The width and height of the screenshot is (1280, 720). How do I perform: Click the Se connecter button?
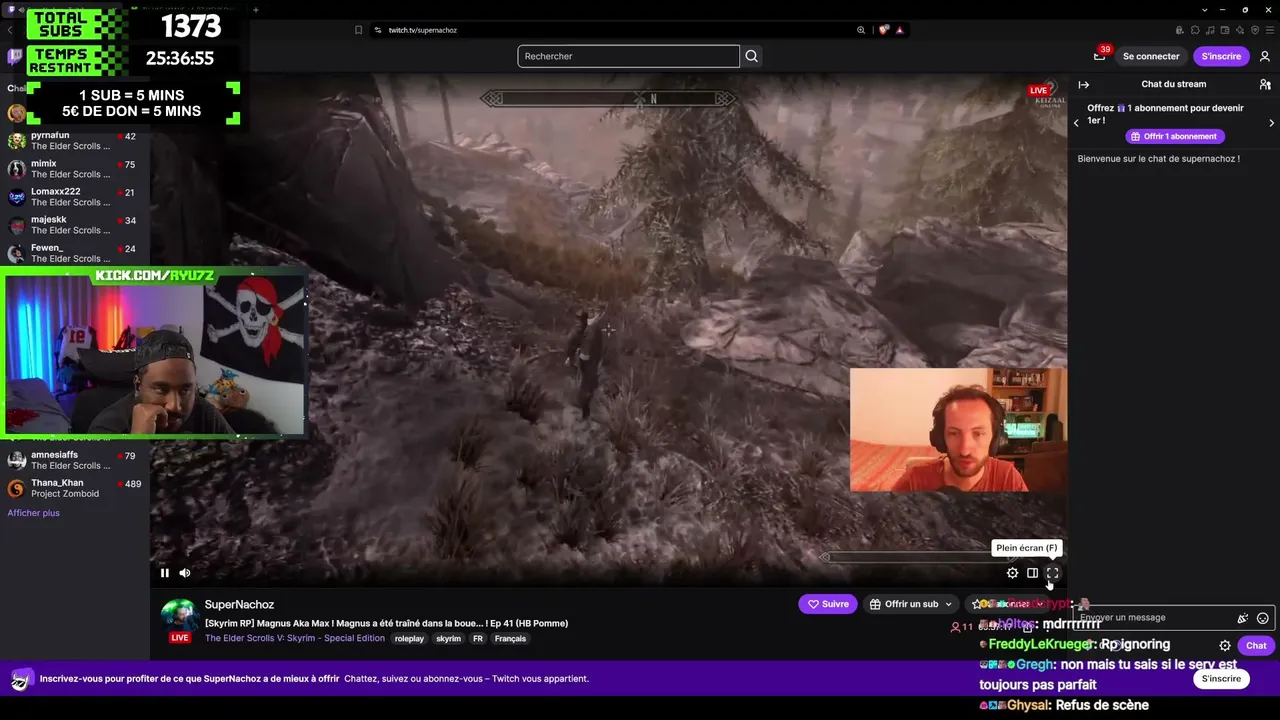coord(1151,56)
